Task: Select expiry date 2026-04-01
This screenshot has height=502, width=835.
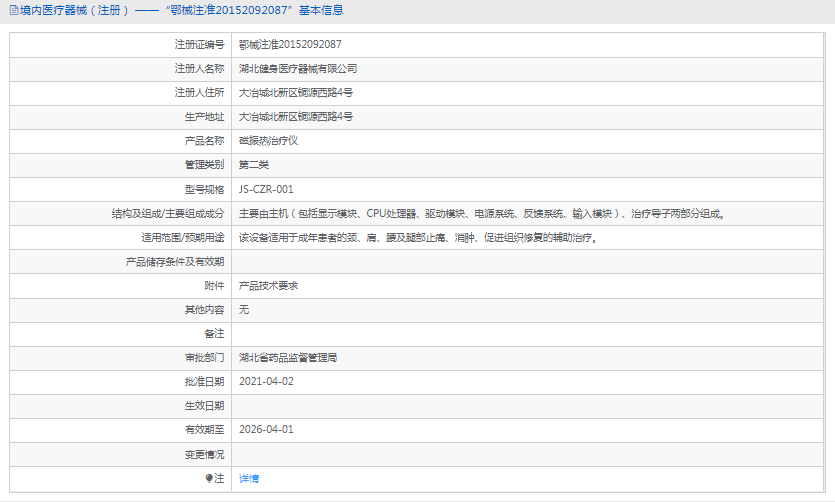Action: (x=266, y=430)
